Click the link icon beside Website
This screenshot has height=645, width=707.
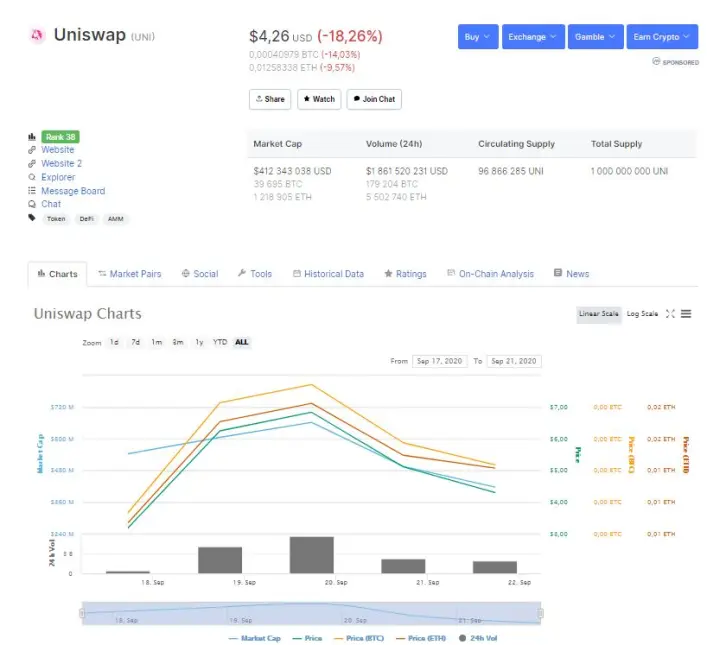(32, 150)
